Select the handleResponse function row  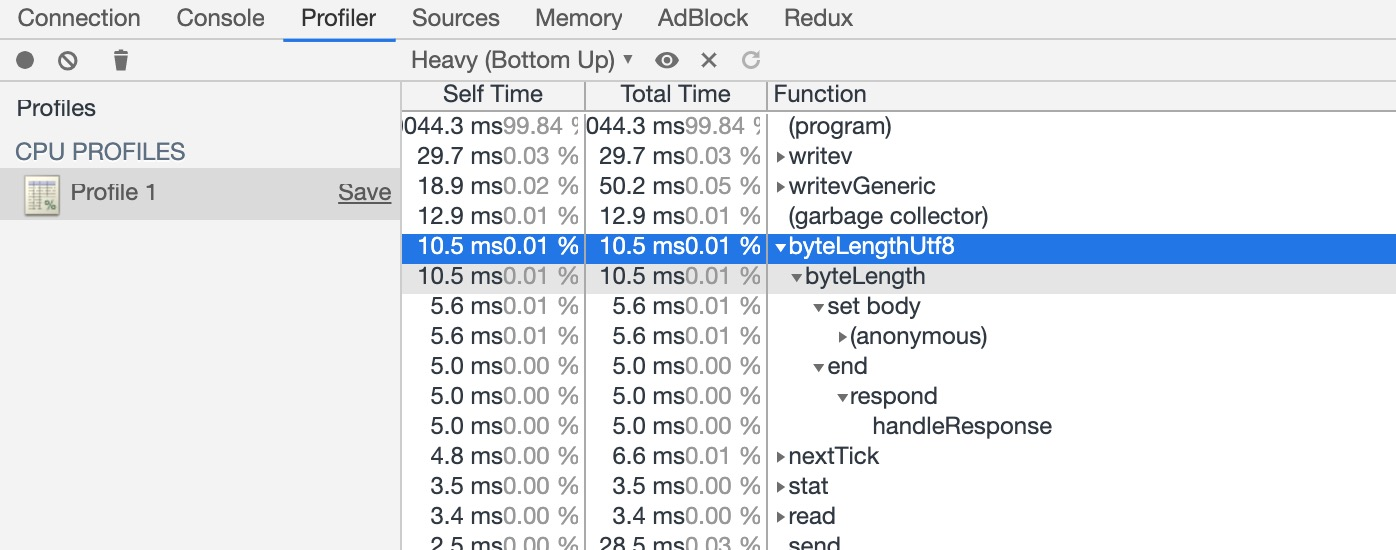pyautogui.click(x=961, y=427)
